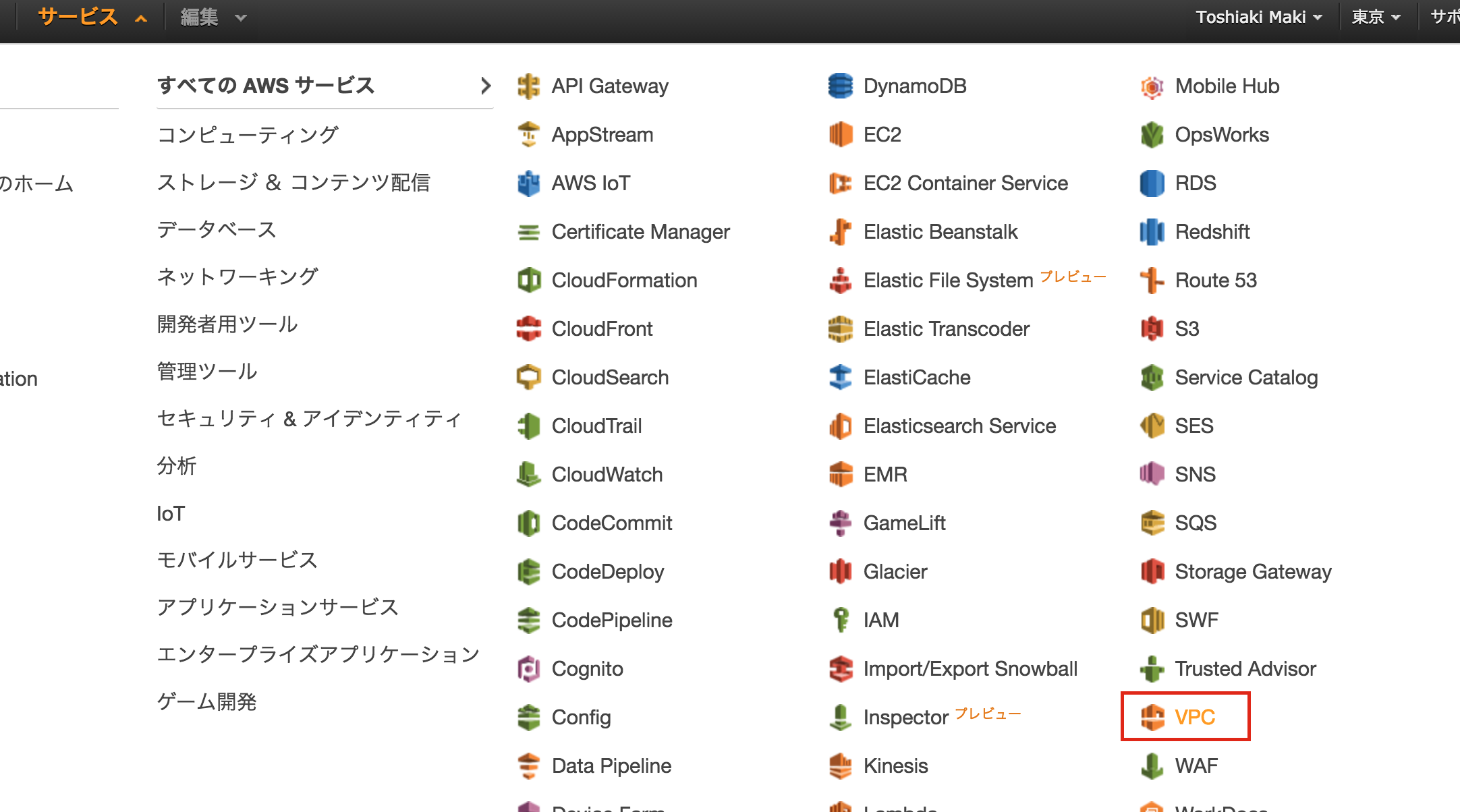The width and height of the screenshot is (1460, 812).
Task: Click the CloudWatch icon
Action: tap(528, 475)
